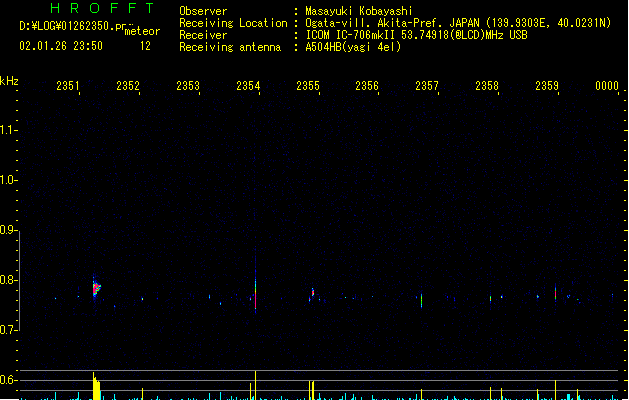629x400 pixels.
Task: Click the tall yellow power bar after 2351
Action: pyautogui.click(x=96, y=386)
